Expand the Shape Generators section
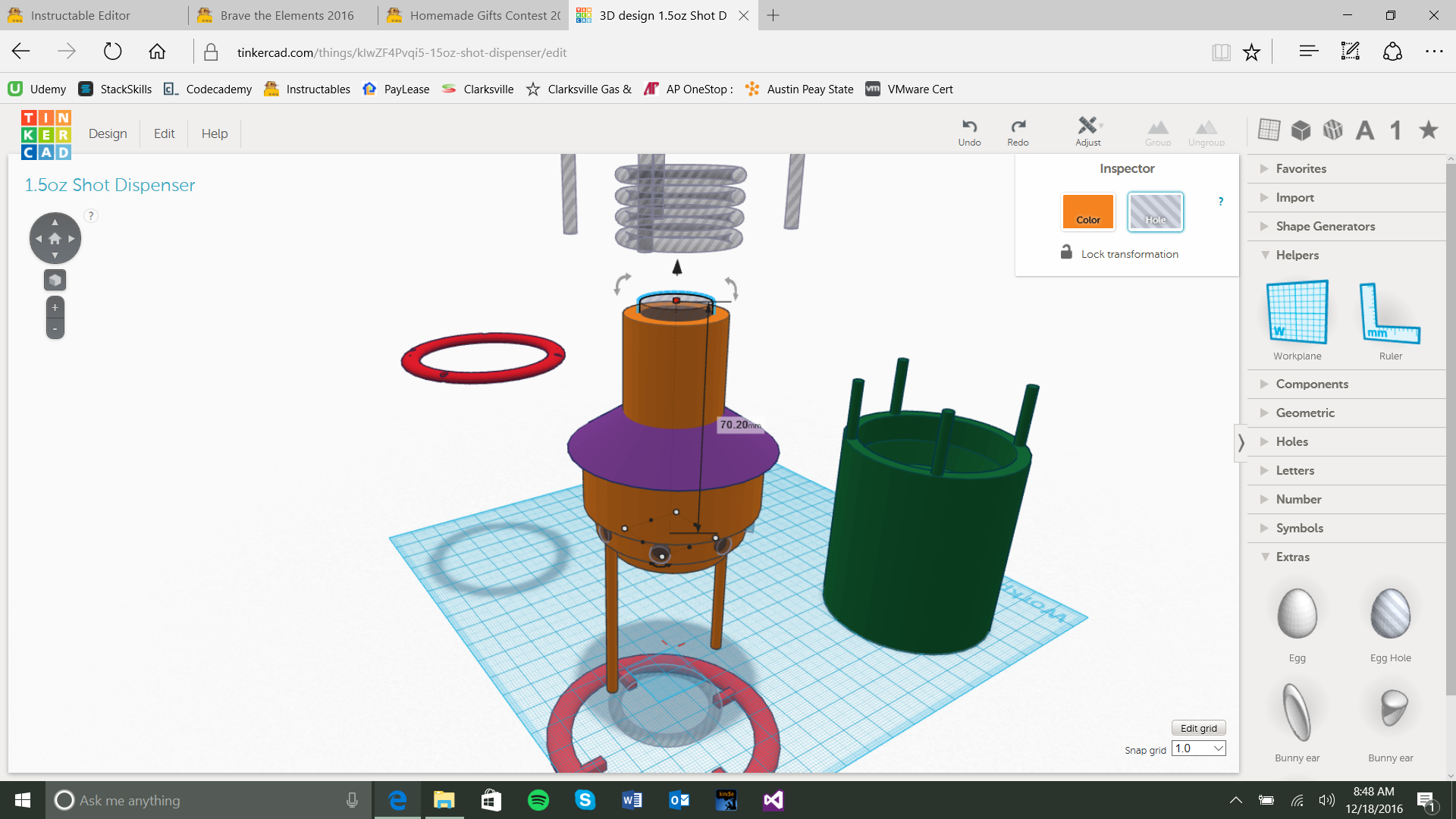The width and height of the screenshot is (1456, 819). click(x=1325, y=226)
